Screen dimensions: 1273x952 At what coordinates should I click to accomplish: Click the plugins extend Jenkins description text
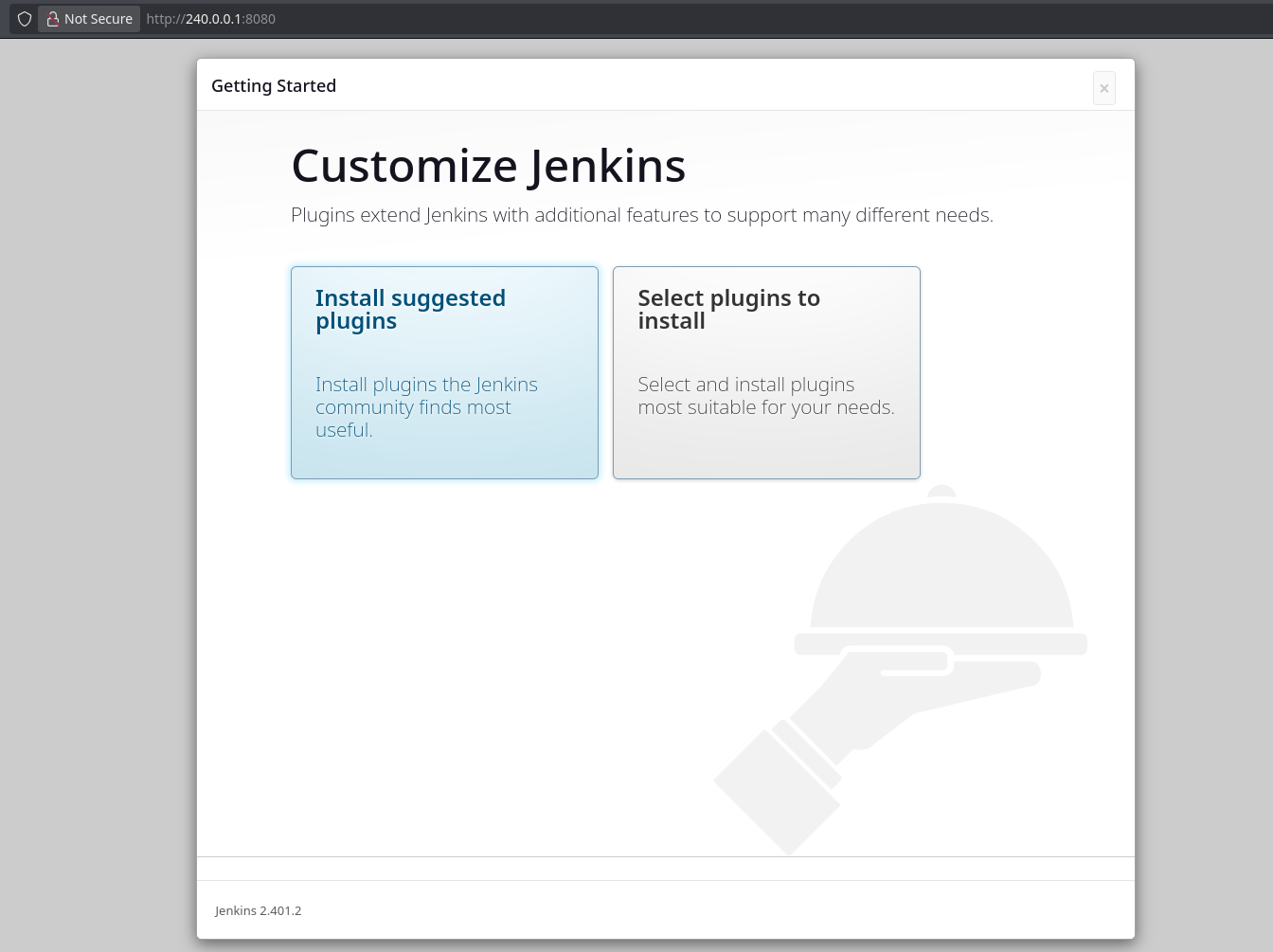641,215
